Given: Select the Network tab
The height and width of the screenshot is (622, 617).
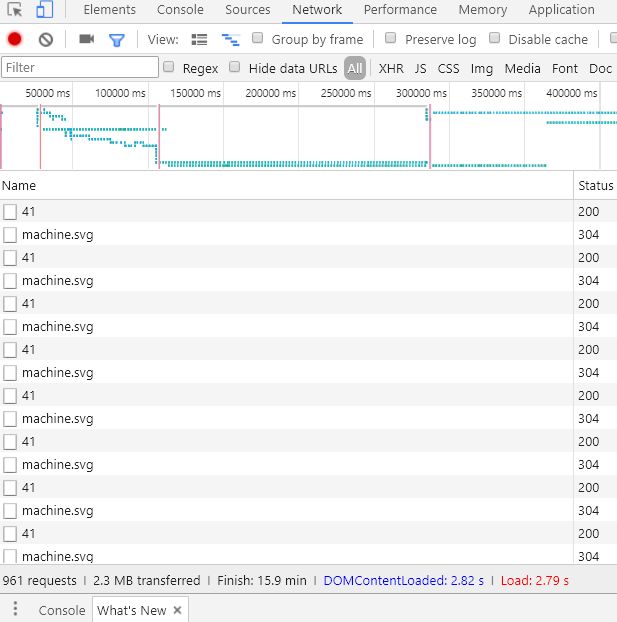Looking at the screenshot, I should [x=317, y=10].
